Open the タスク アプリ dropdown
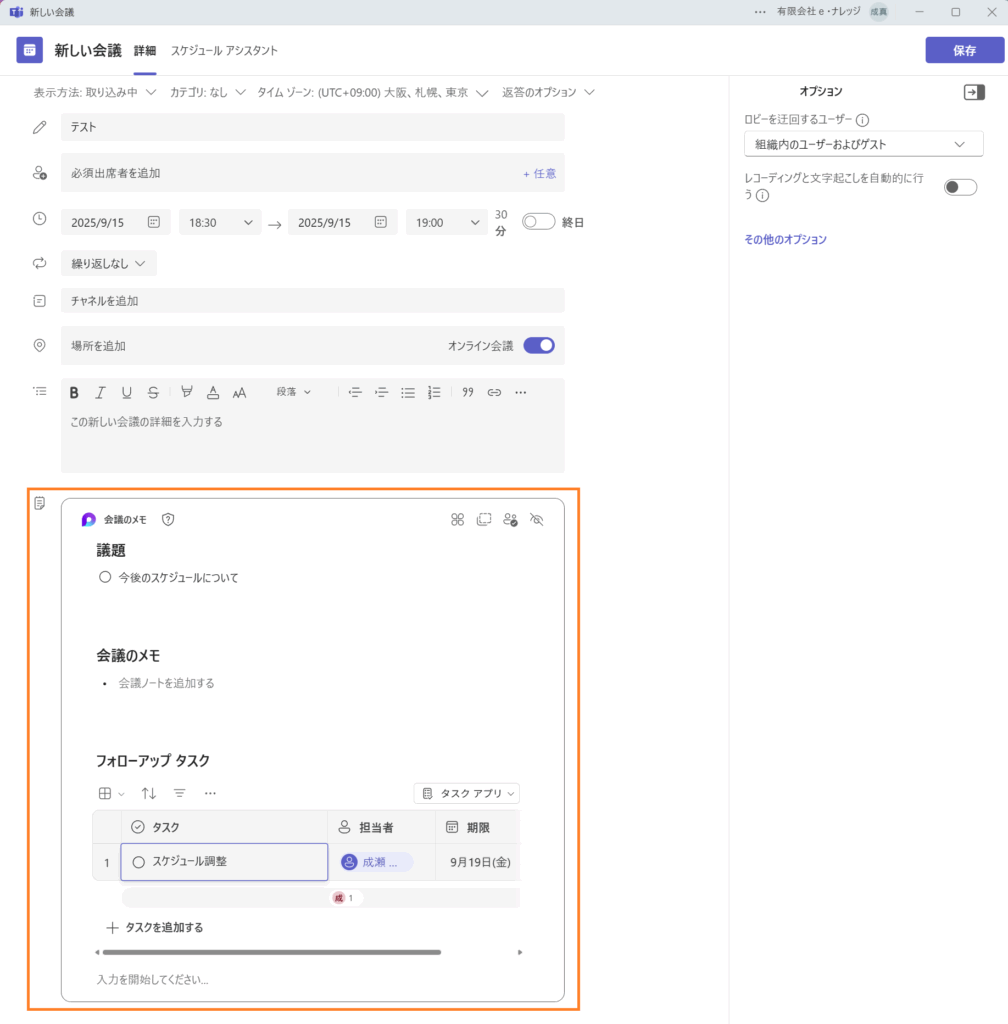 (x=467, y=794)
